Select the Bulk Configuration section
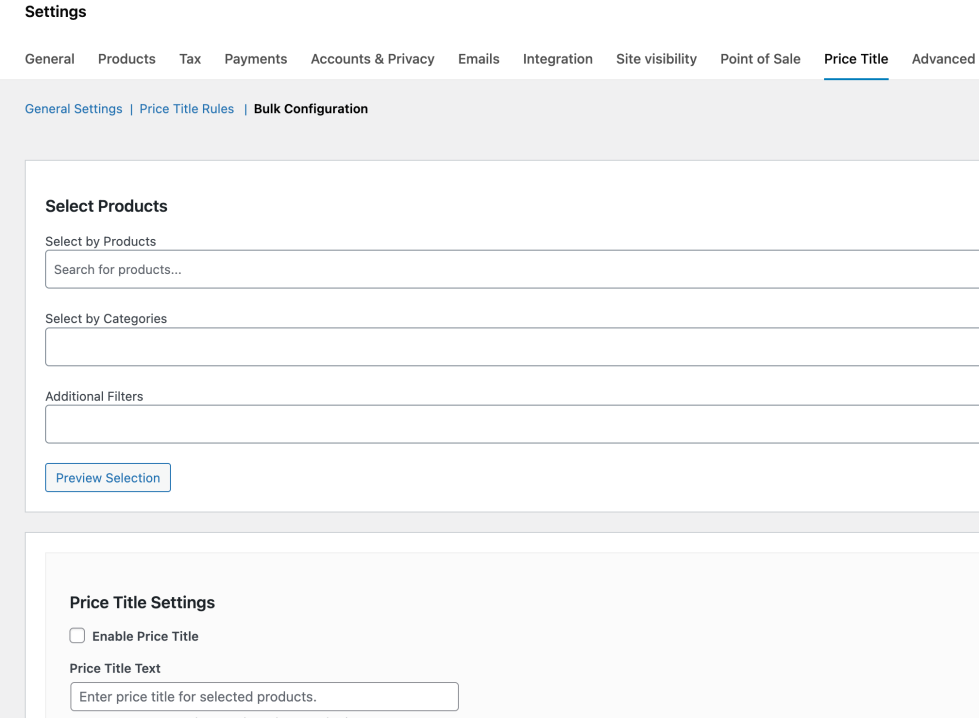 click(x=311, y=108)
